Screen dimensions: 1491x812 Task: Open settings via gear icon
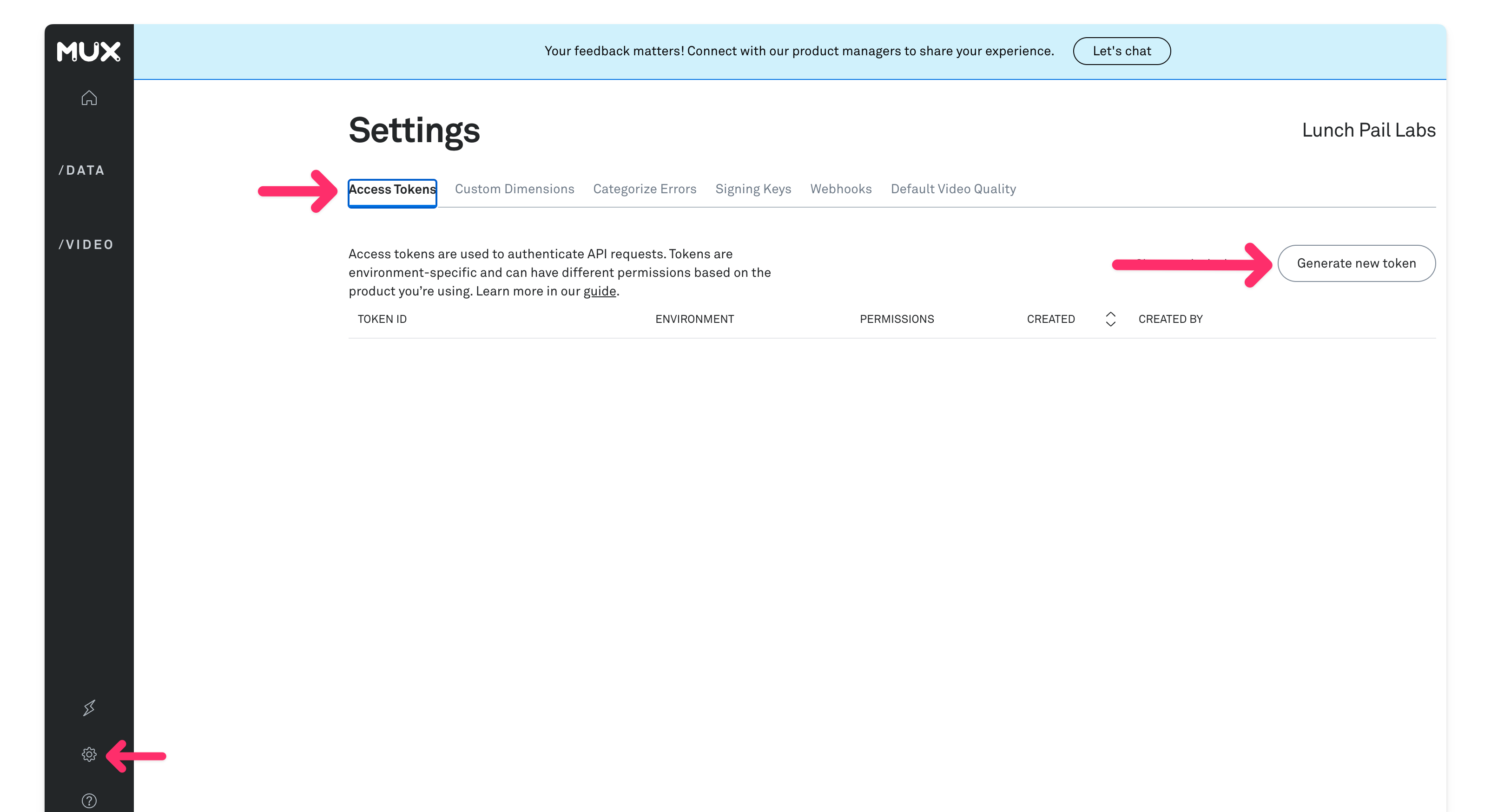(x=89, y=754)
